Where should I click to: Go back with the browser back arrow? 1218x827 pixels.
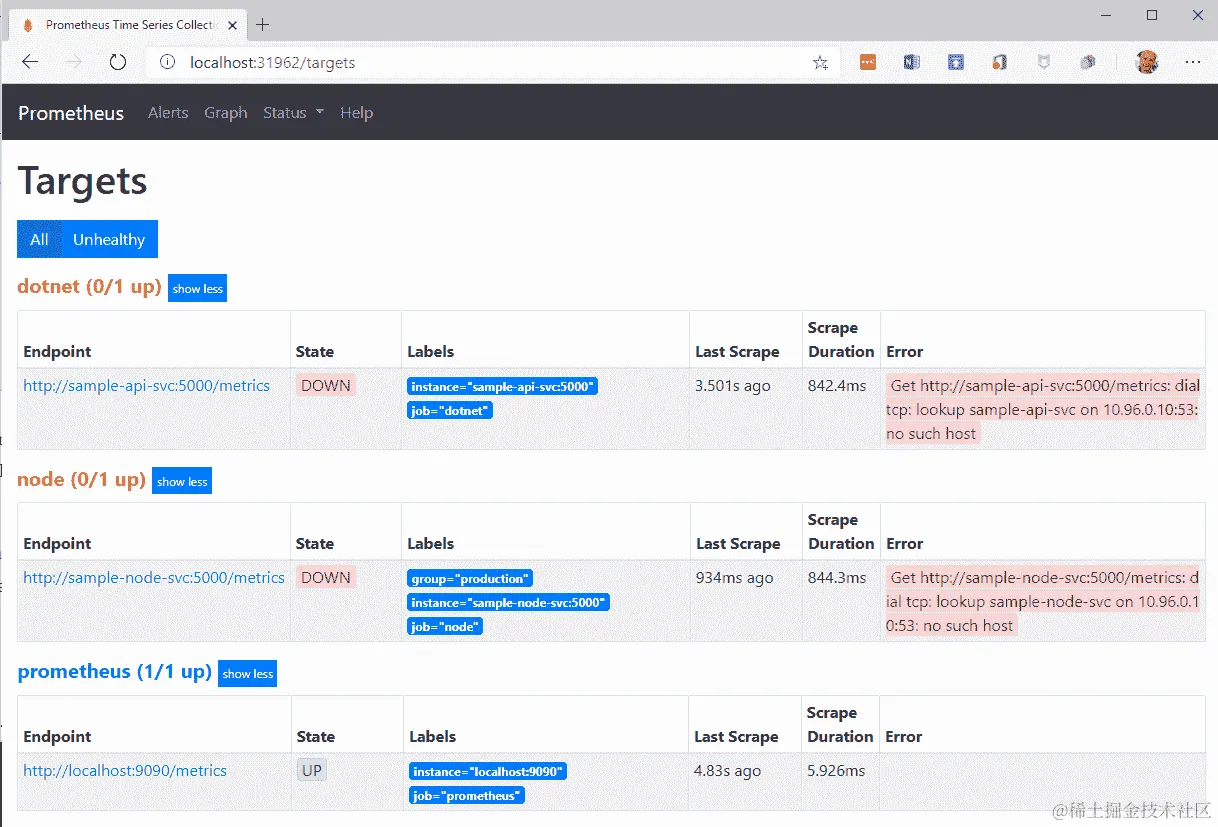pos(30,62)
